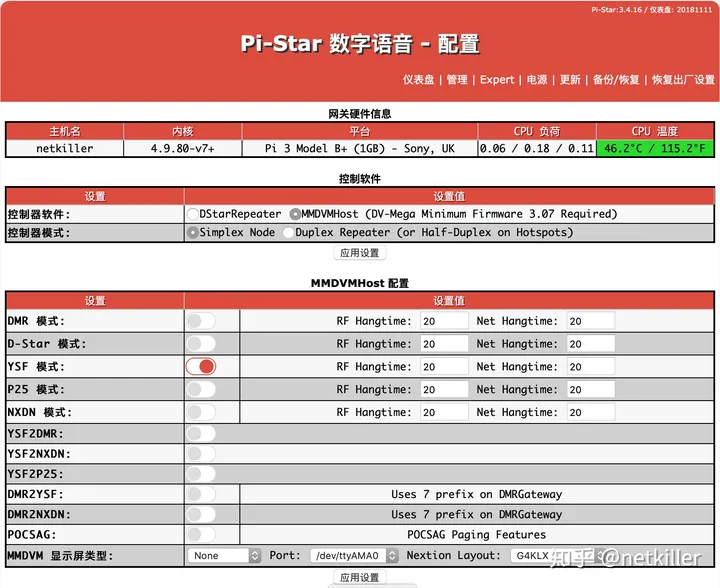Screen dimensions: 720x588
Task: Go to the Expert menu
Action: pyautogui.click(x=497, y=80)
